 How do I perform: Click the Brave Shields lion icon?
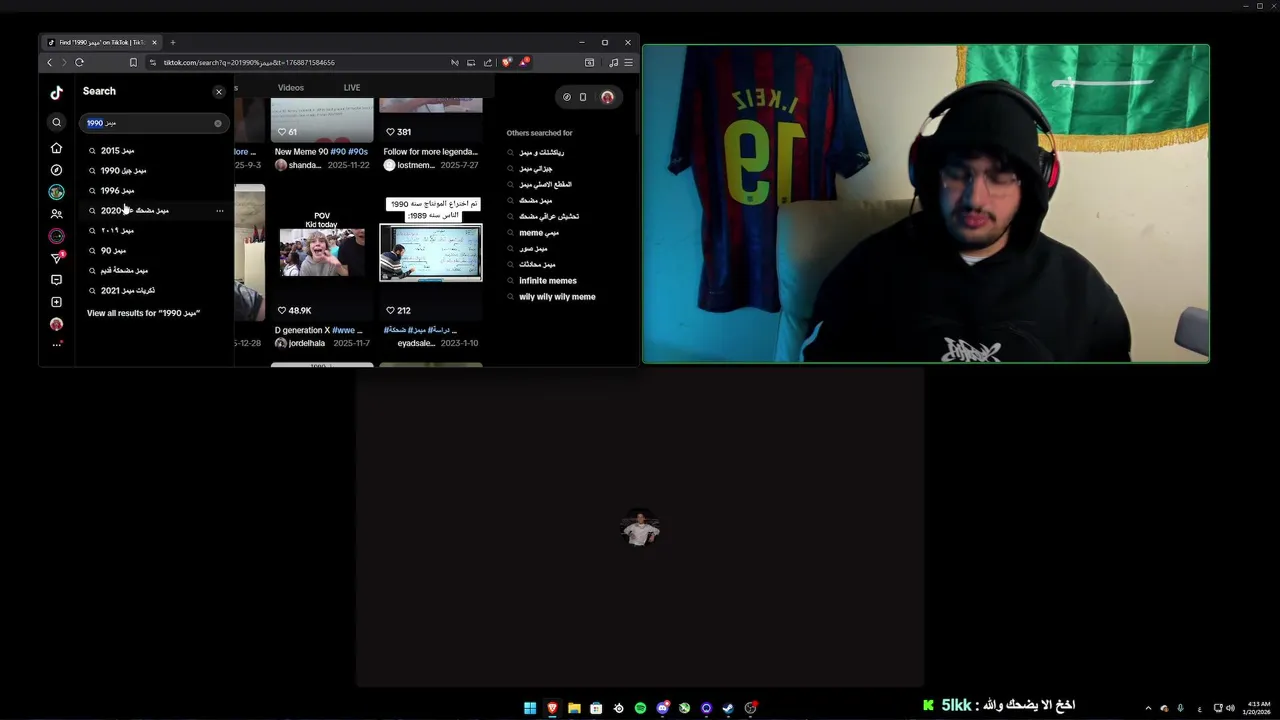pyautogui.click(x=507, y=63)
